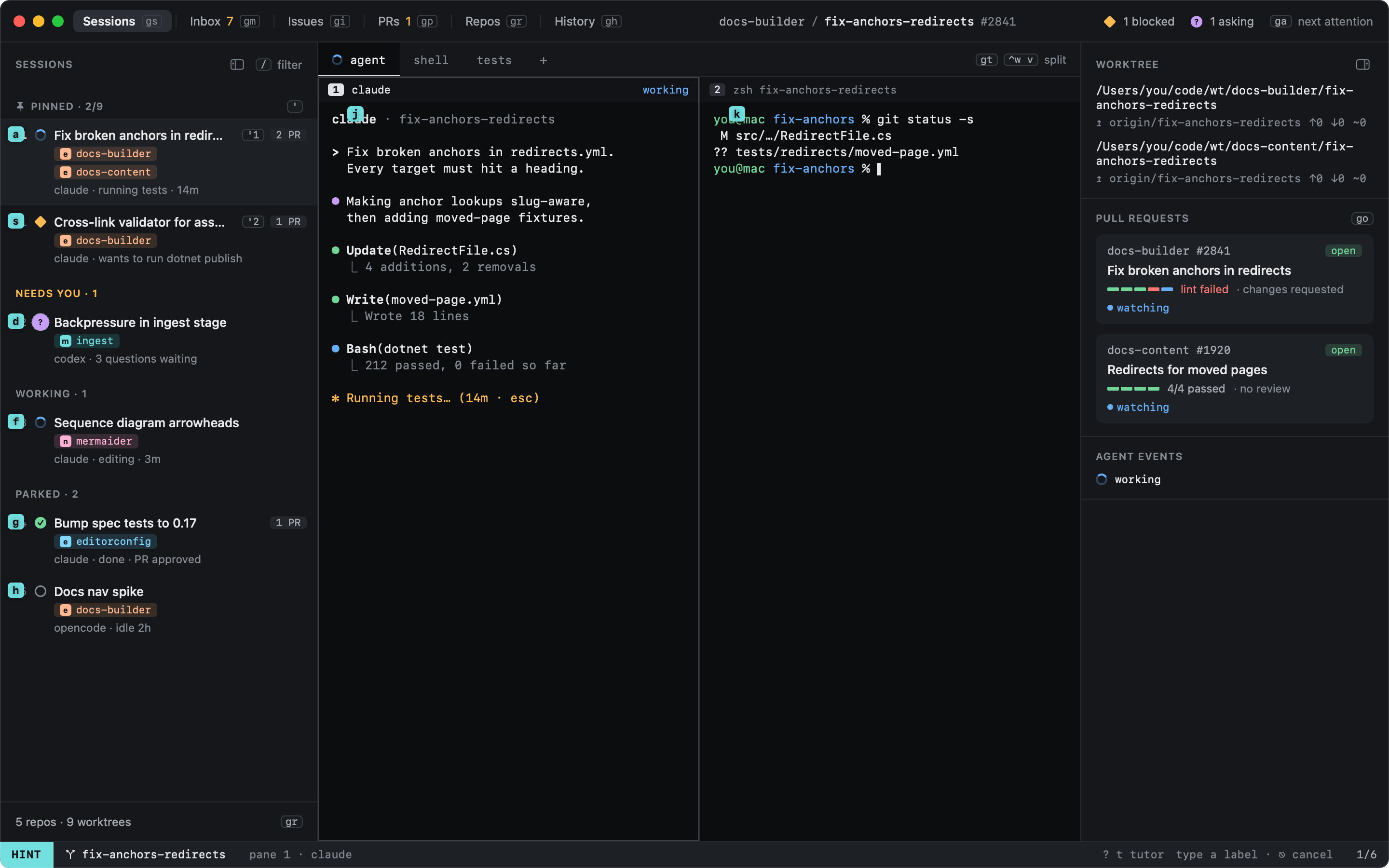This screenshot has width=1389, height=868.
Task: Click the orange blocked diamond in top bar
Action: [x=1109, y=22]
